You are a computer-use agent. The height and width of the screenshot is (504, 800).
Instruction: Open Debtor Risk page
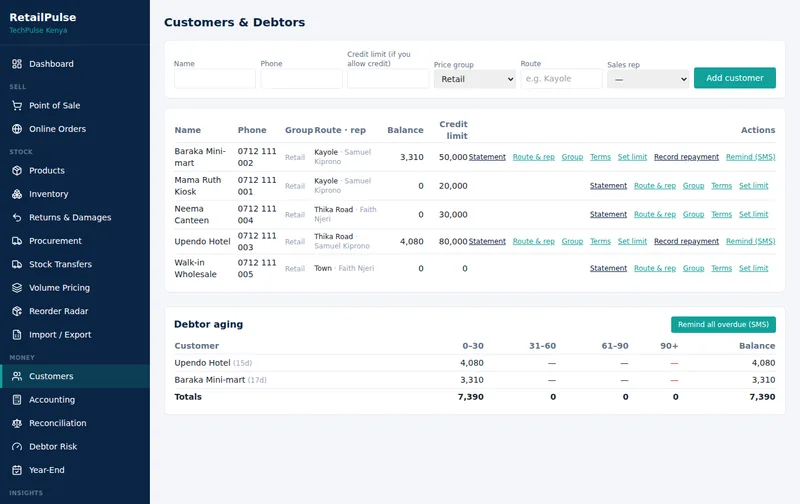point(75,446)
